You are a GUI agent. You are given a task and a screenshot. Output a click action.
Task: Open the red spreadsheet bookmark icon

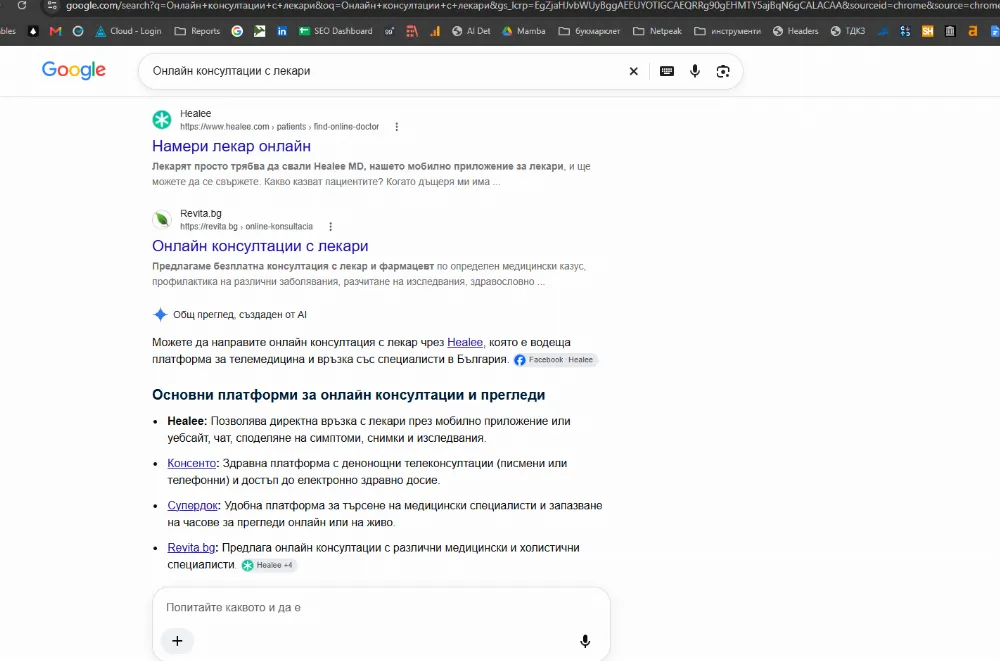(x=412, y=31)
